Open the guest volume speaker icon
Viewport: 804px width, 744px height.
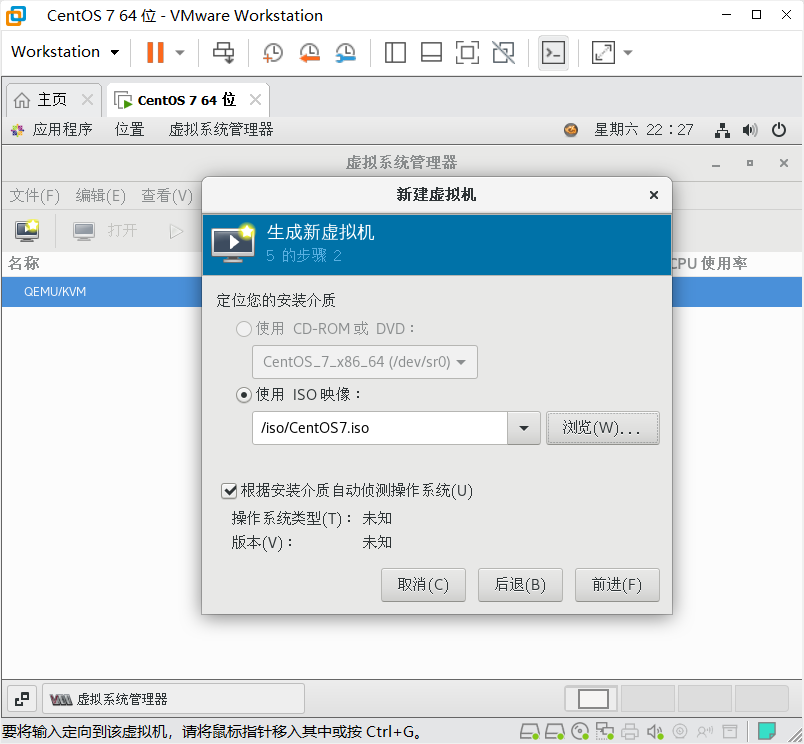pyautogui.click(x=750, y=130)
